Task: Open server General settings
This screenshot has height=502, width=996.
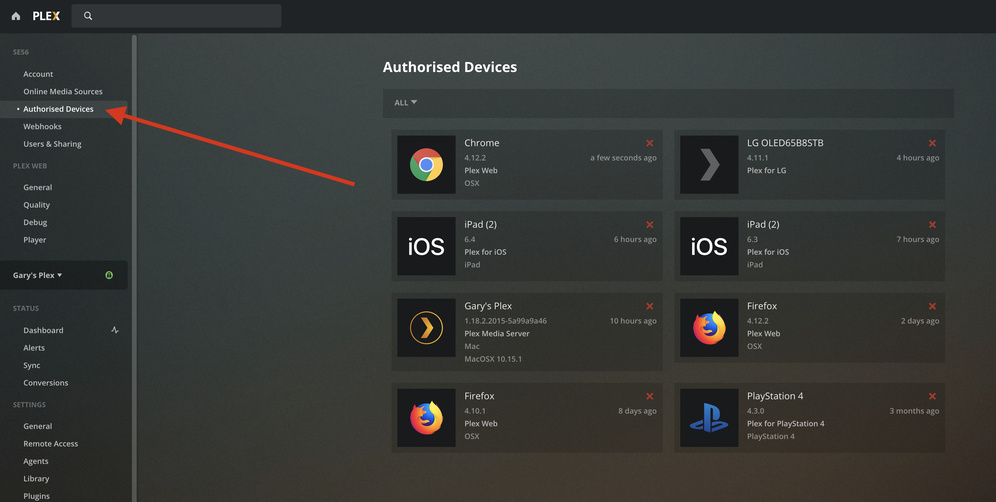Action: click(x=37, y=426)
